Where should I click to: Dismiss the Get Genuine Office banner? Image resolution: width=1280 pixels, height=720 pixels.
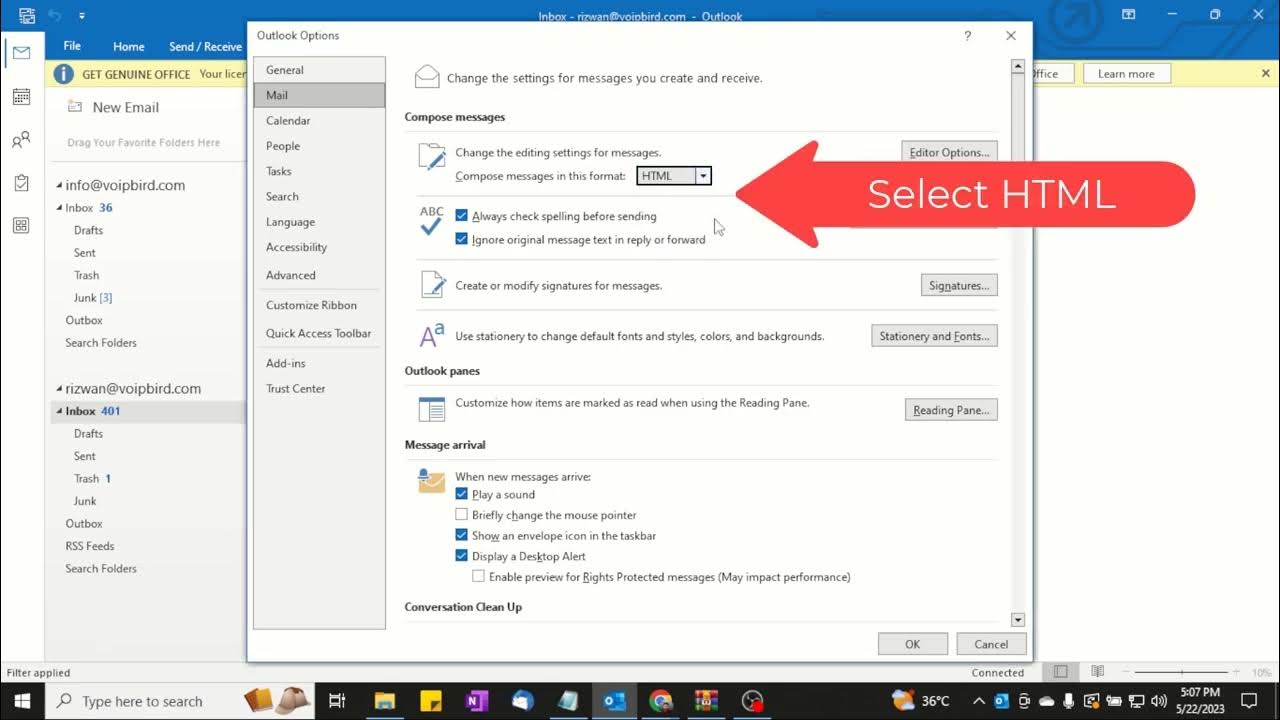click(1265, 73)
